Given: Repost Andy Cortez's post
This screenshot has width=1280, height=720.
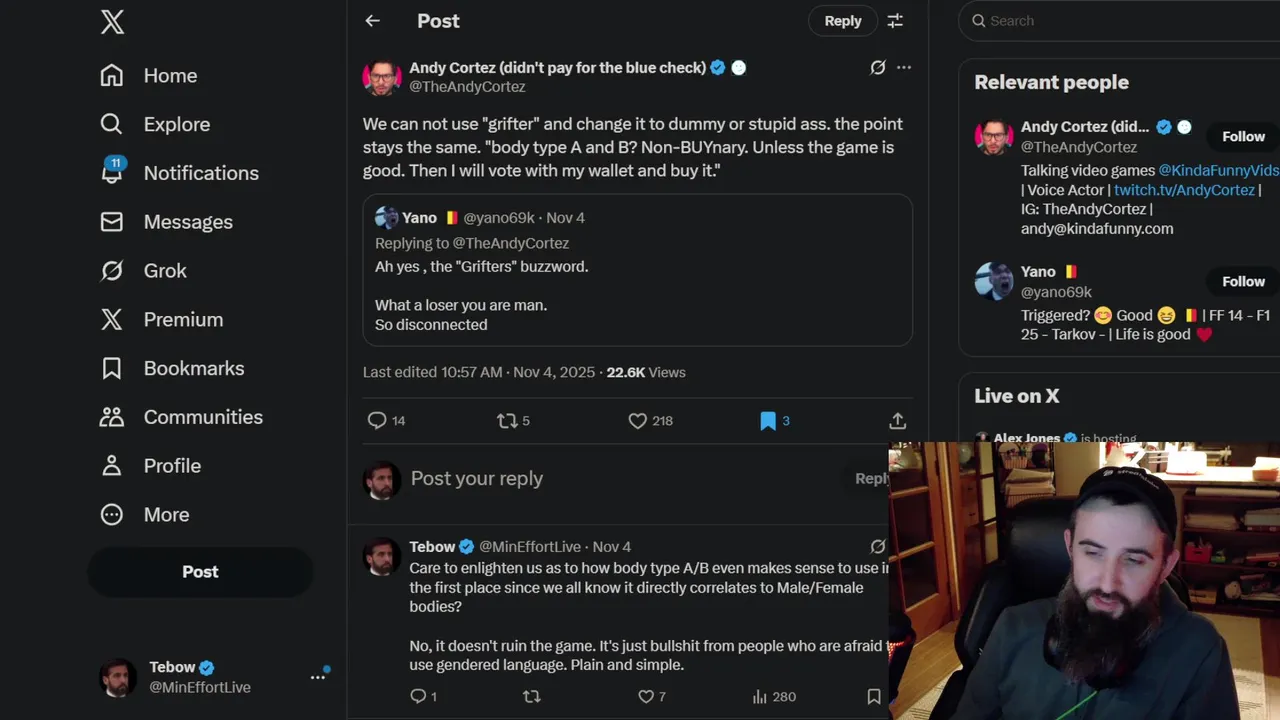Looking at the screenshot, I should [508, 421].
